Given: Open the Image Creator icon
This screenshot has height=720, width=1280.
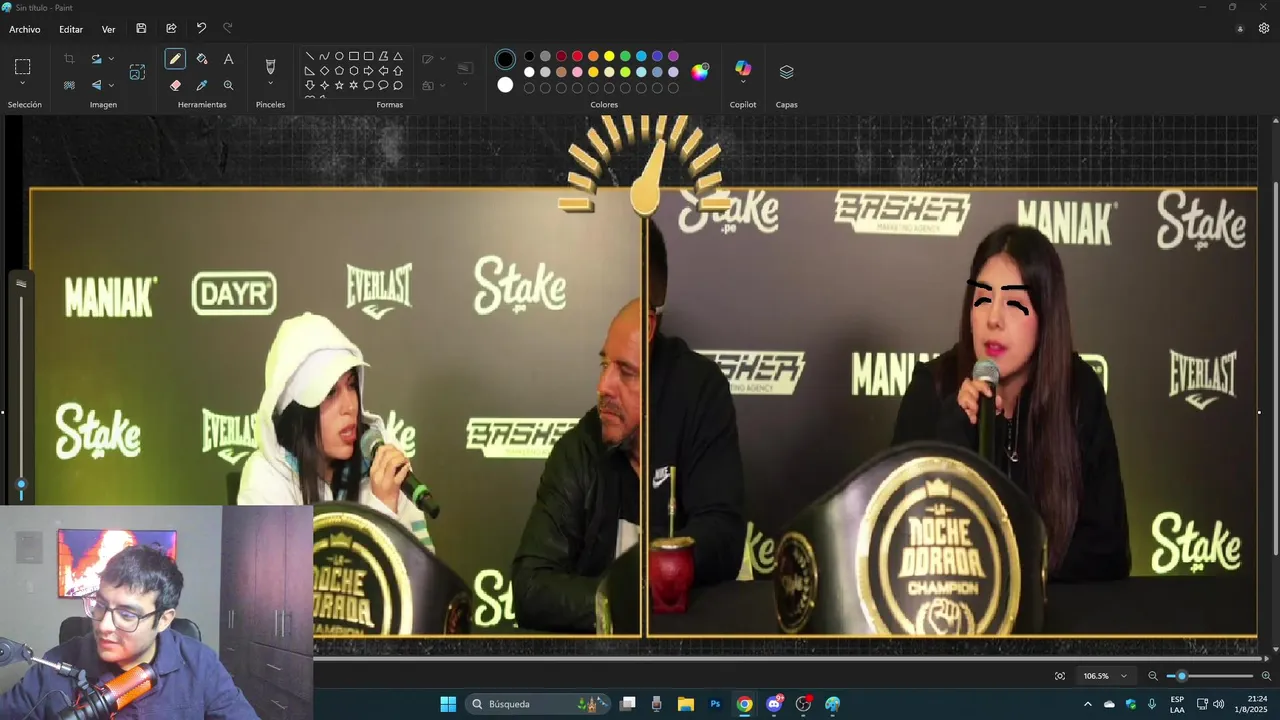Looking at the screenshot, I should point(137,72).
